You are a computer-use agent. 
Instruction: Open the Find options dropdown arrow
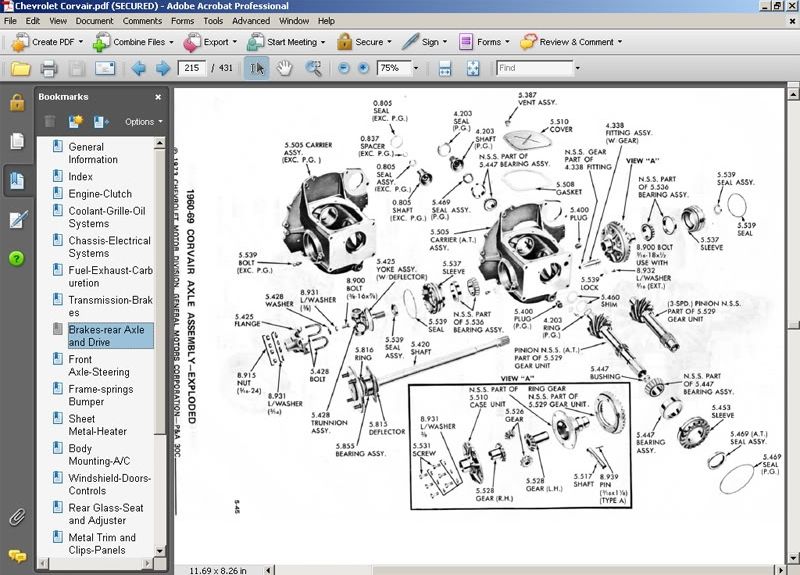[x=578, y=68]
